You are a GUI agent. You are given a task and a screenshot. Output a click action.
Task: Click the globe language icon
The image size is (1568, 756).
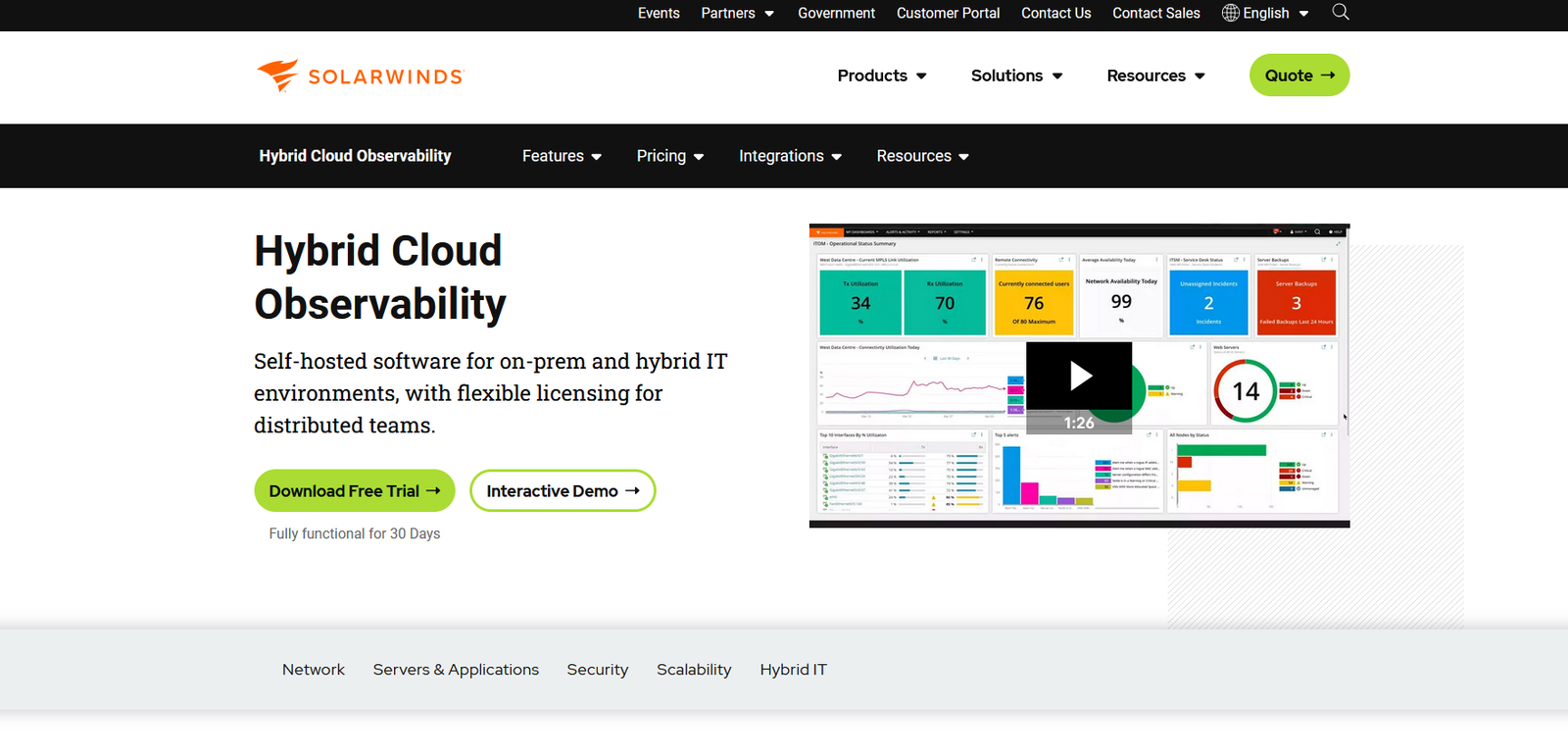coord(1231,13)
